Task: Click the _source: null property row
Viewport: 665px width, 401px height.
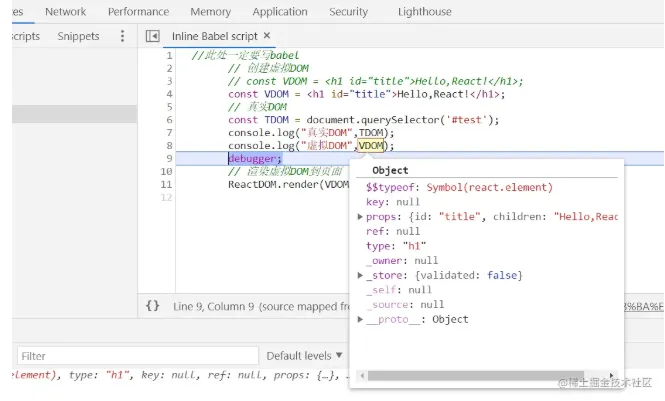Action: (x=405, y=305)
